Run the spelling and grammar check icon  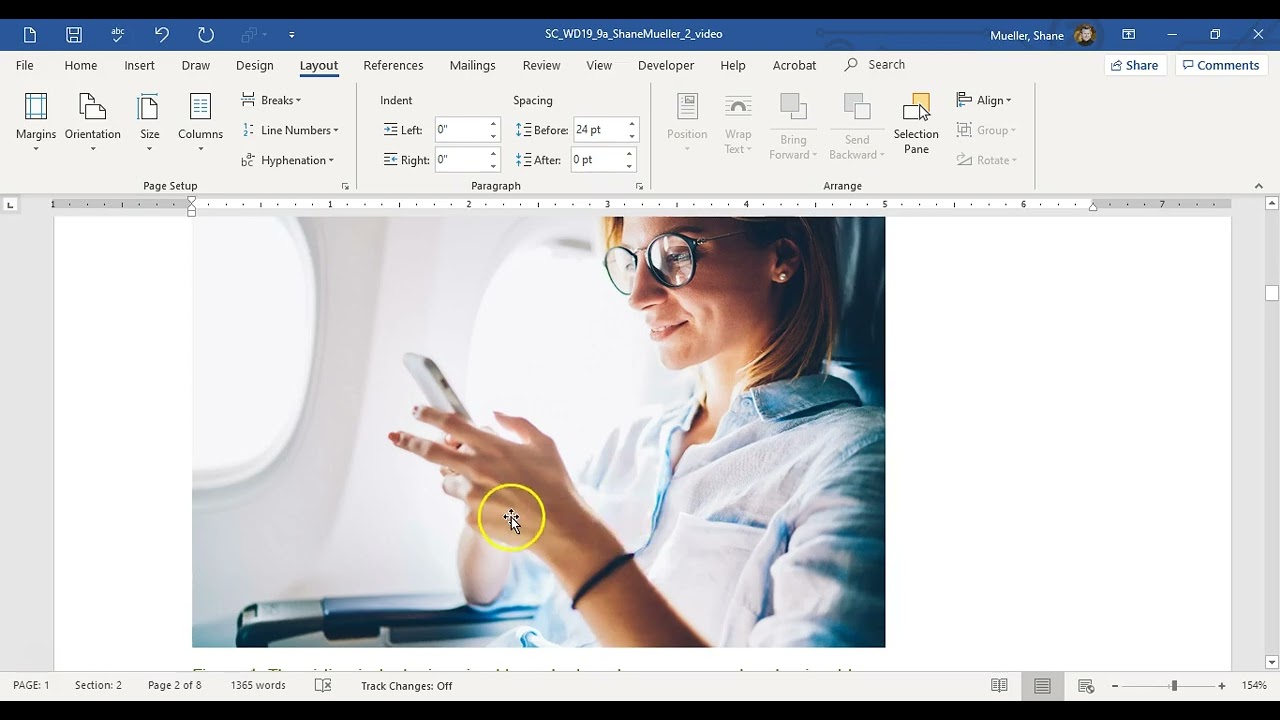pos(118,35)
